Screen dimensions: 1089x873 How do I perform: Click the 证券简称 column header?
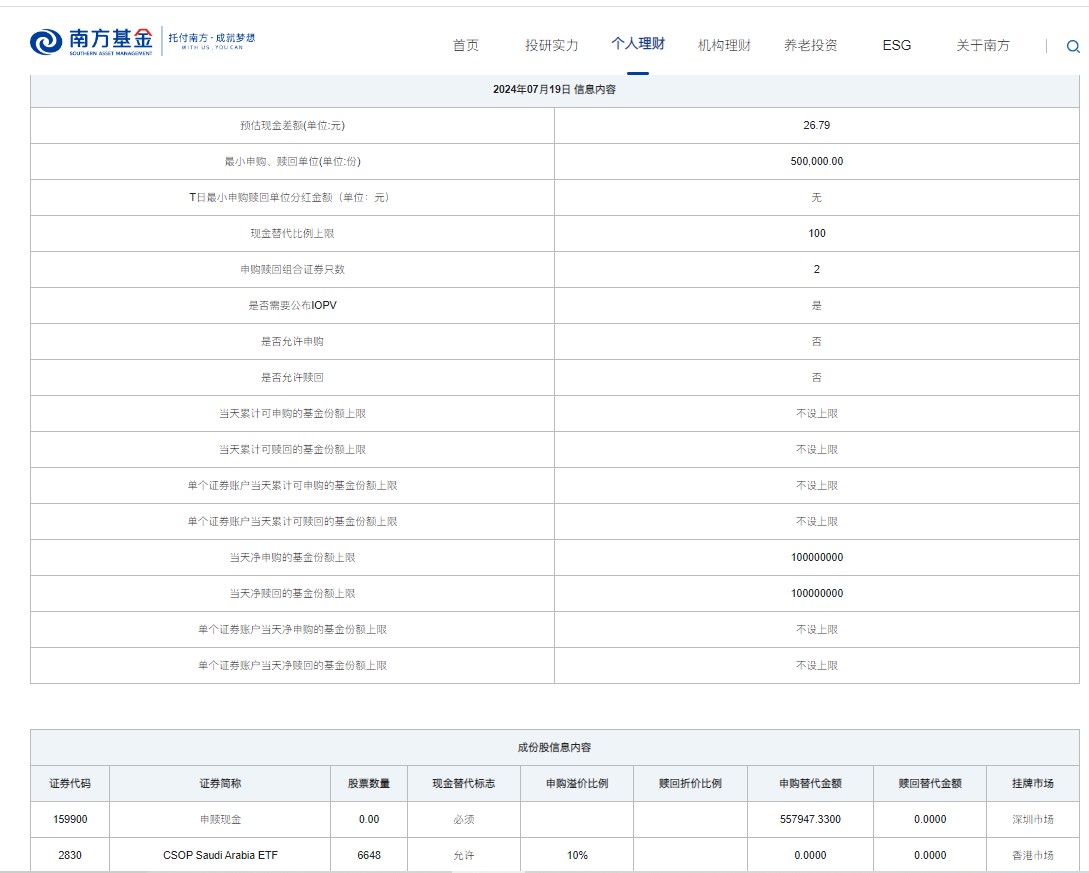[x=220, y=784]
